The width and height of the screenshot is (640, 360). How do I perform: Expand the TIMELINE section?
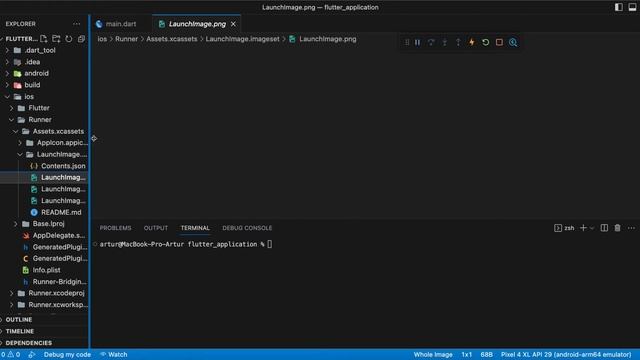coord(44,331)
